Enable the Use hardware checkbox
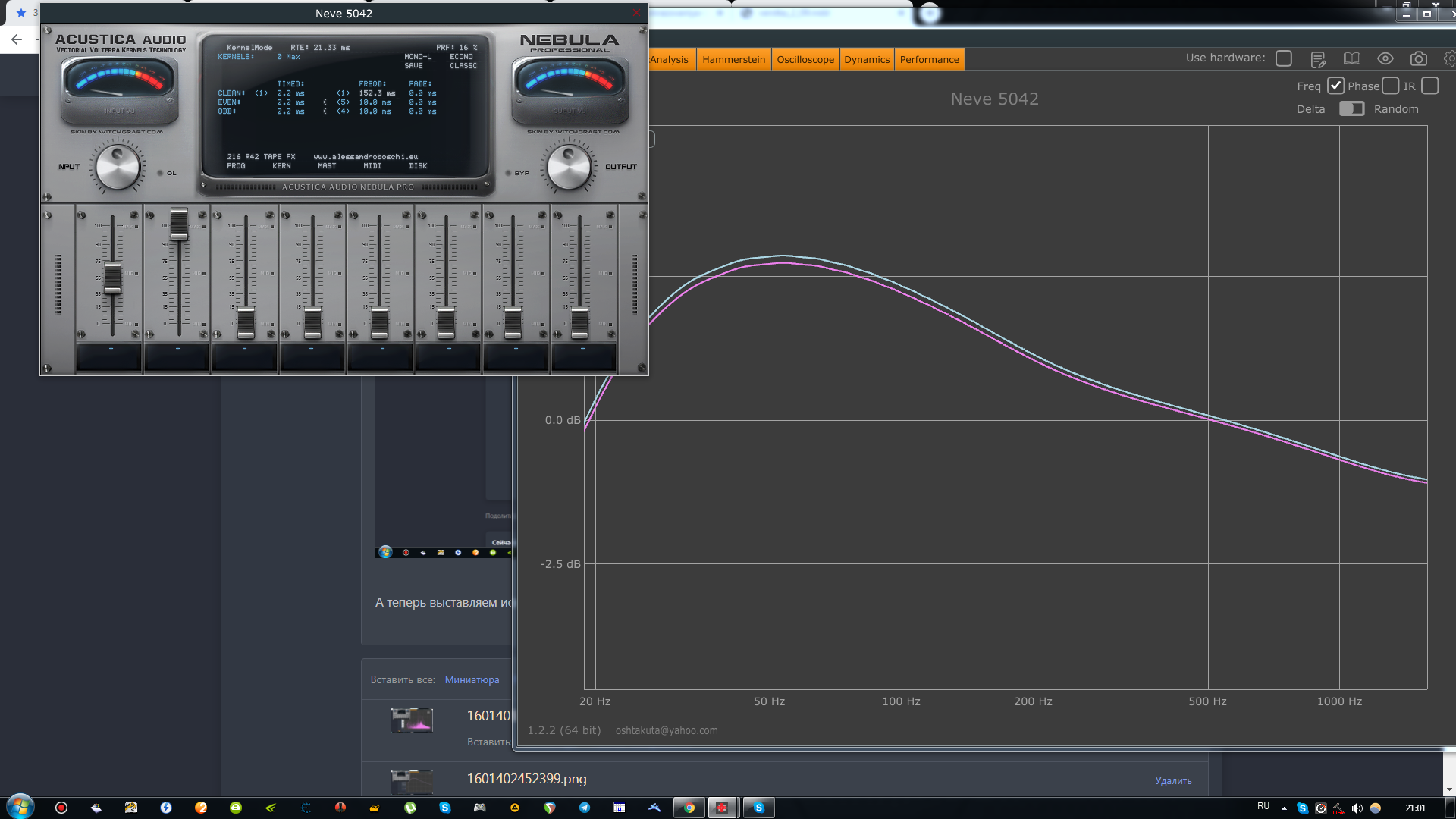Viewport: 1456px width, 819px height. (1284, 58)
